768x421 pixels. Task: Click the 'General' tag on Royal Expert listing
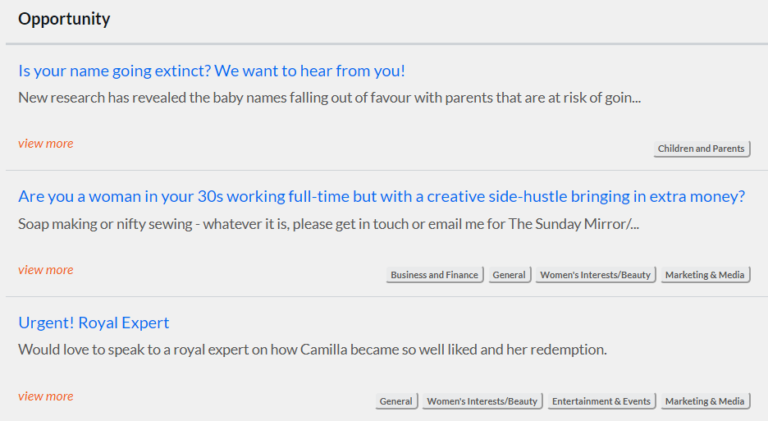click(x=396, y=401)
